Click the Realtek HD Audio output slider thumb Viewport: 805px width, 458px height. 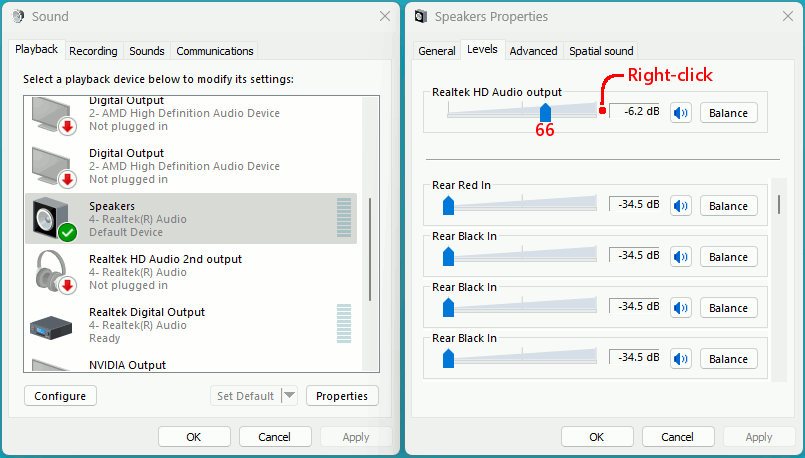pyautogui.click(x=545, y=112)
